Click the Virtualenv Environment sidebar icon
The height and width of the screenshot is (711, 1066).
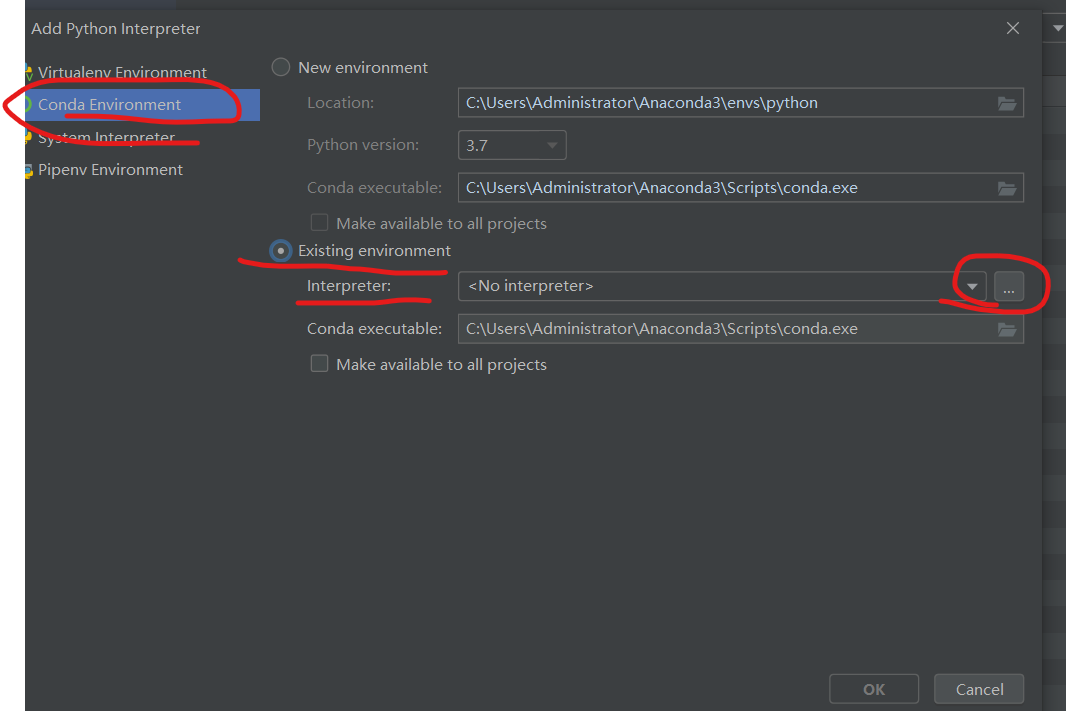point(30,72)
